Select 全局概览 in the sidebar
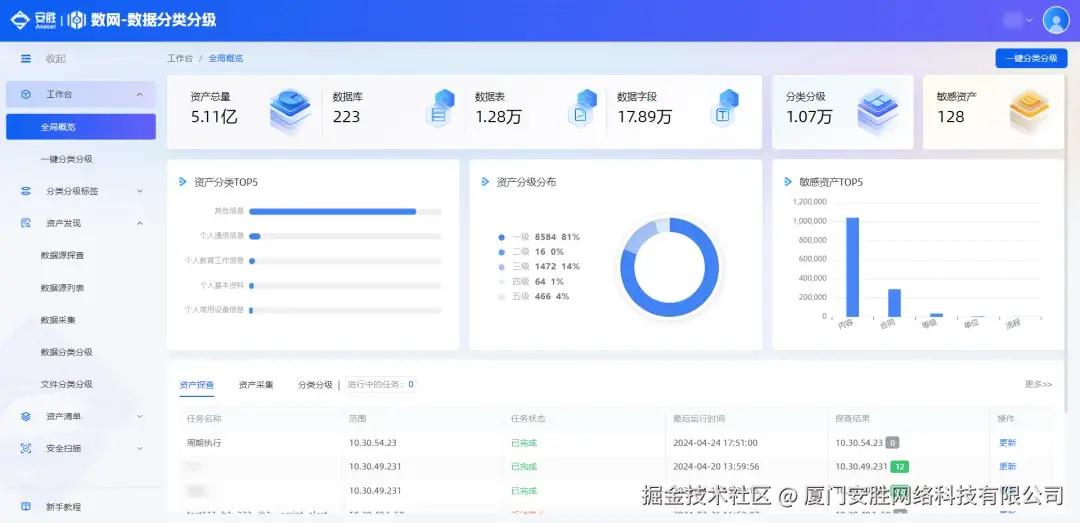 [81, 127]
